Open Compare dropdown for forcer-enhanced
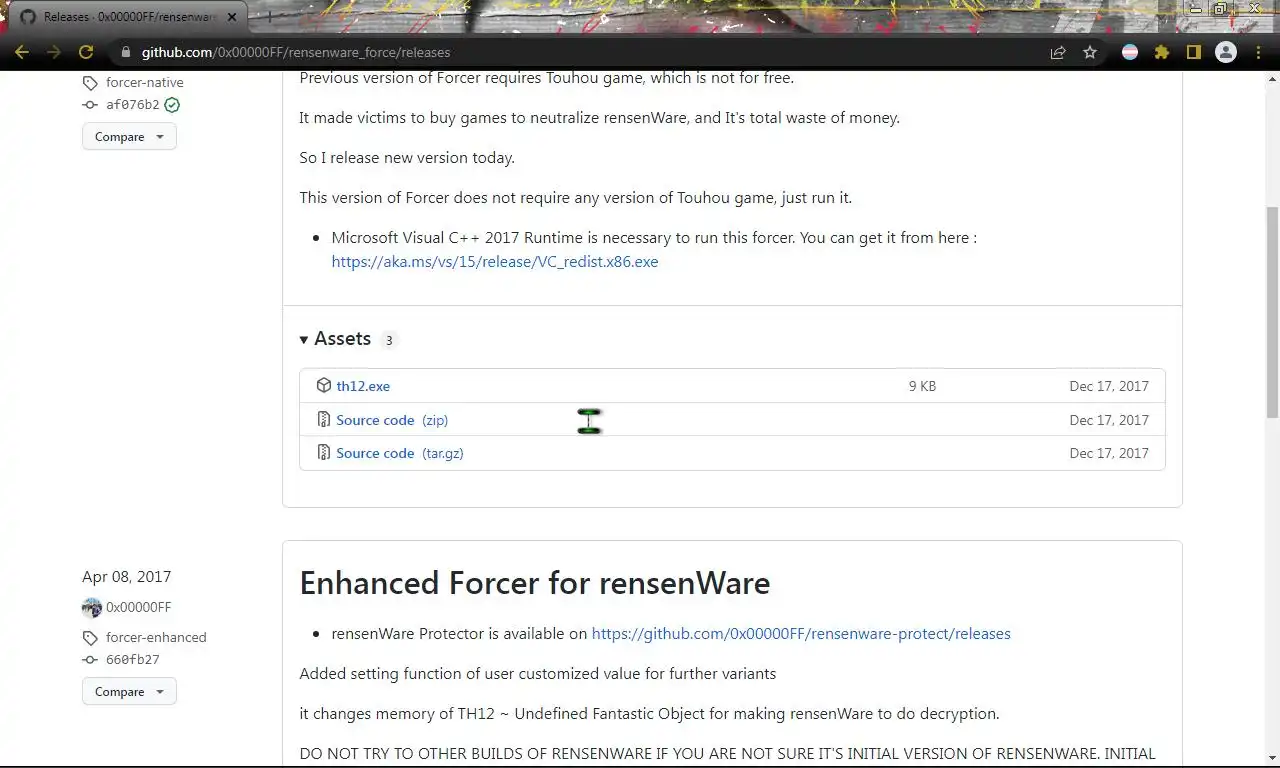Image resolution: width=1280 pixels, height=768 pixels. (129, 692)
